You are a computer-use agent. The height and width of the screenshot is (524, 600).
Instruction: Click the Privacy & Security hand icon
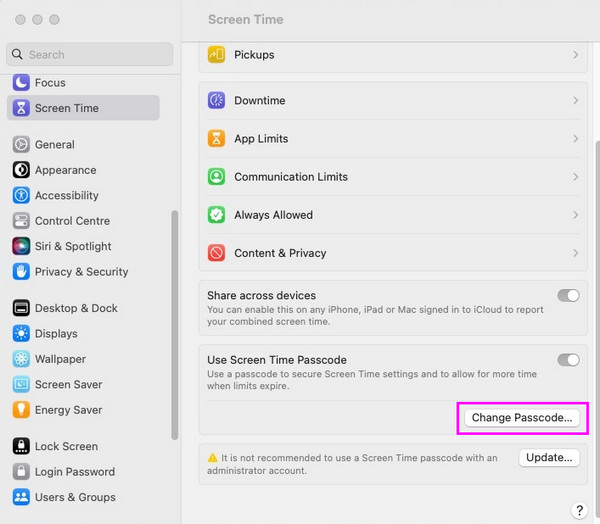(21, 272)
